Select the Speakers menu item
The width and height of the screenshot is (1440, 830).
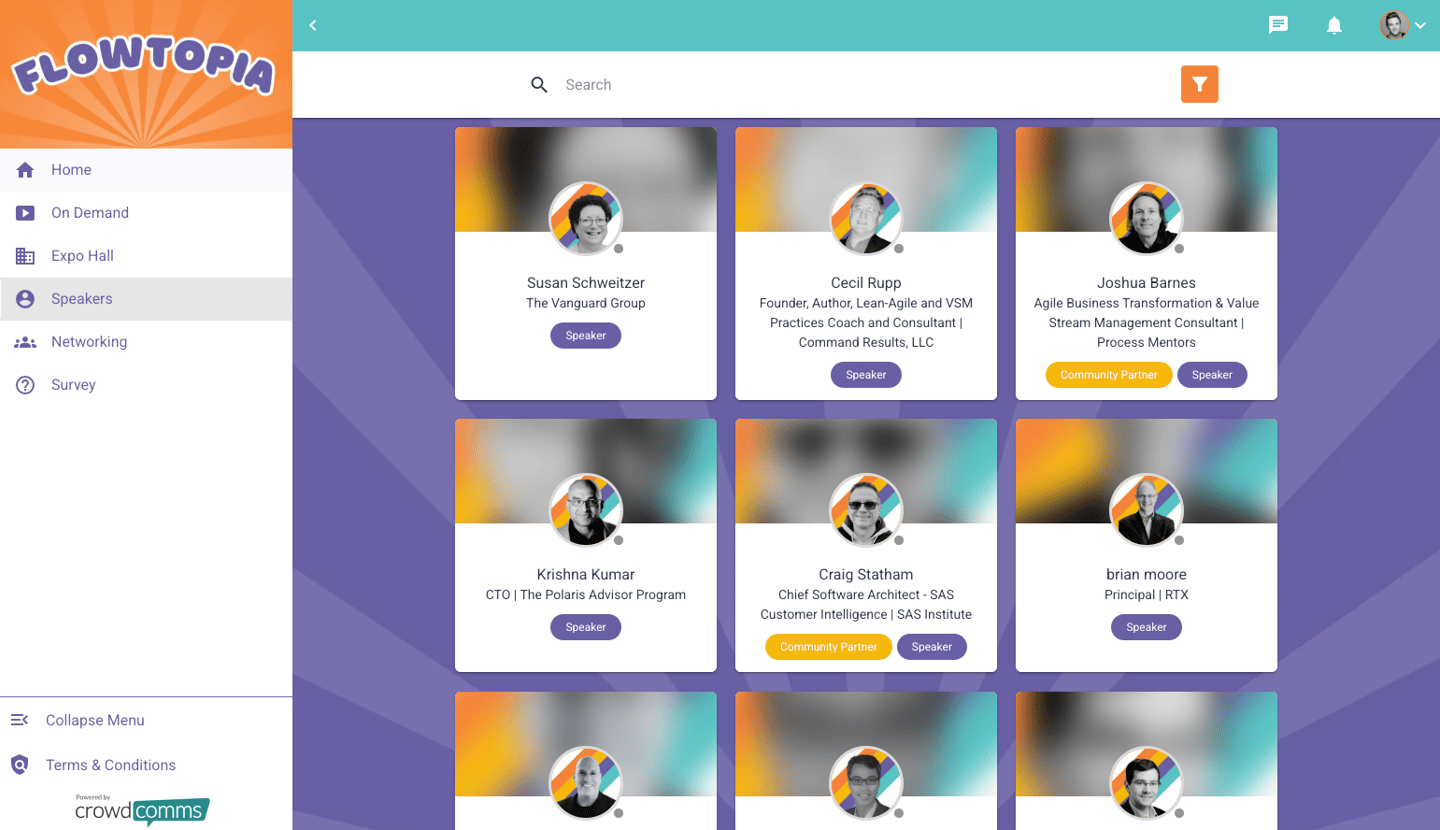coord(146,299)
